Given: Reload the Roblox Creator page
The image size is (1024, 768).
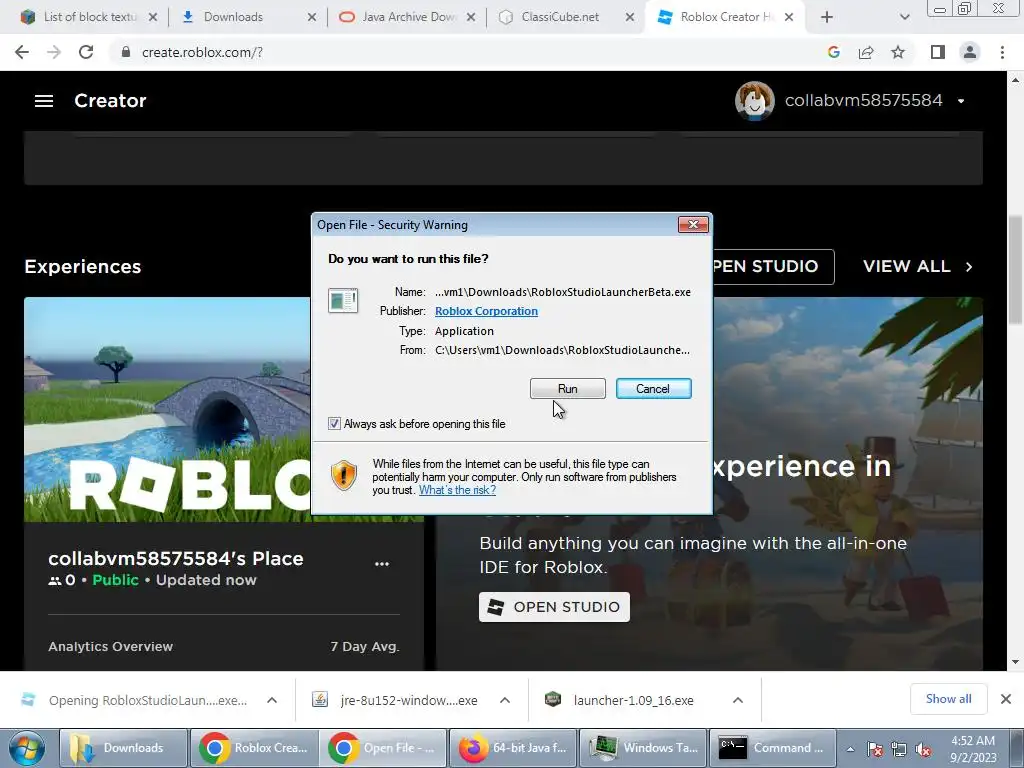Looking at the screenshot, I should tap(86, 52).
